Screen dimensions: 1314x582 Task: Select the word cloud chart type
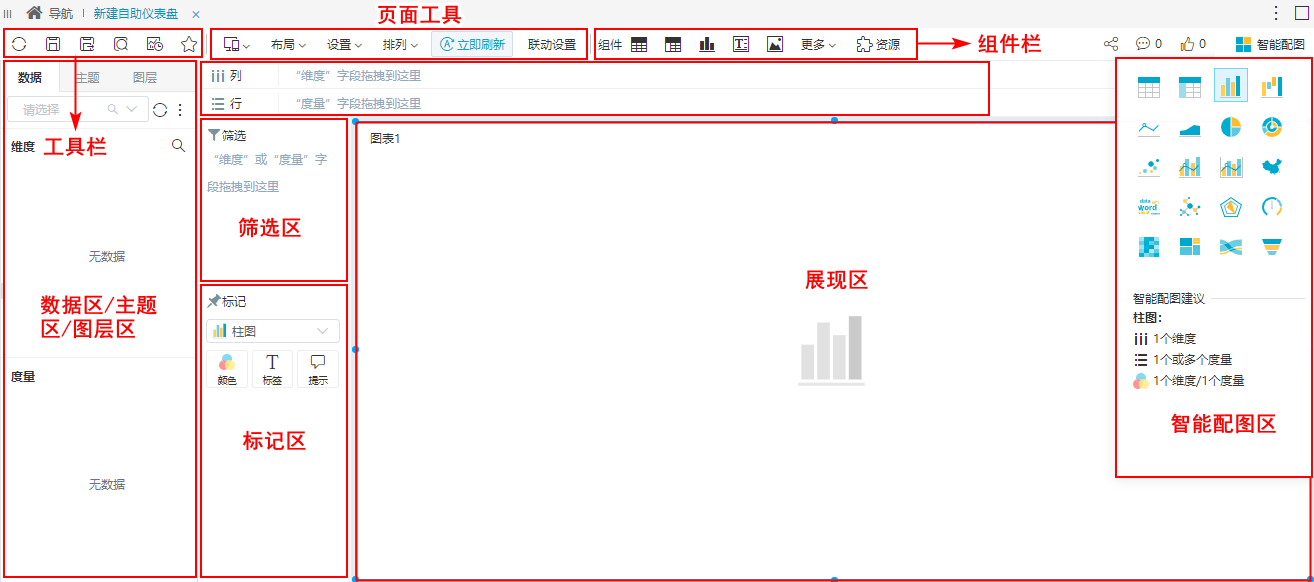coord(1149,207)
